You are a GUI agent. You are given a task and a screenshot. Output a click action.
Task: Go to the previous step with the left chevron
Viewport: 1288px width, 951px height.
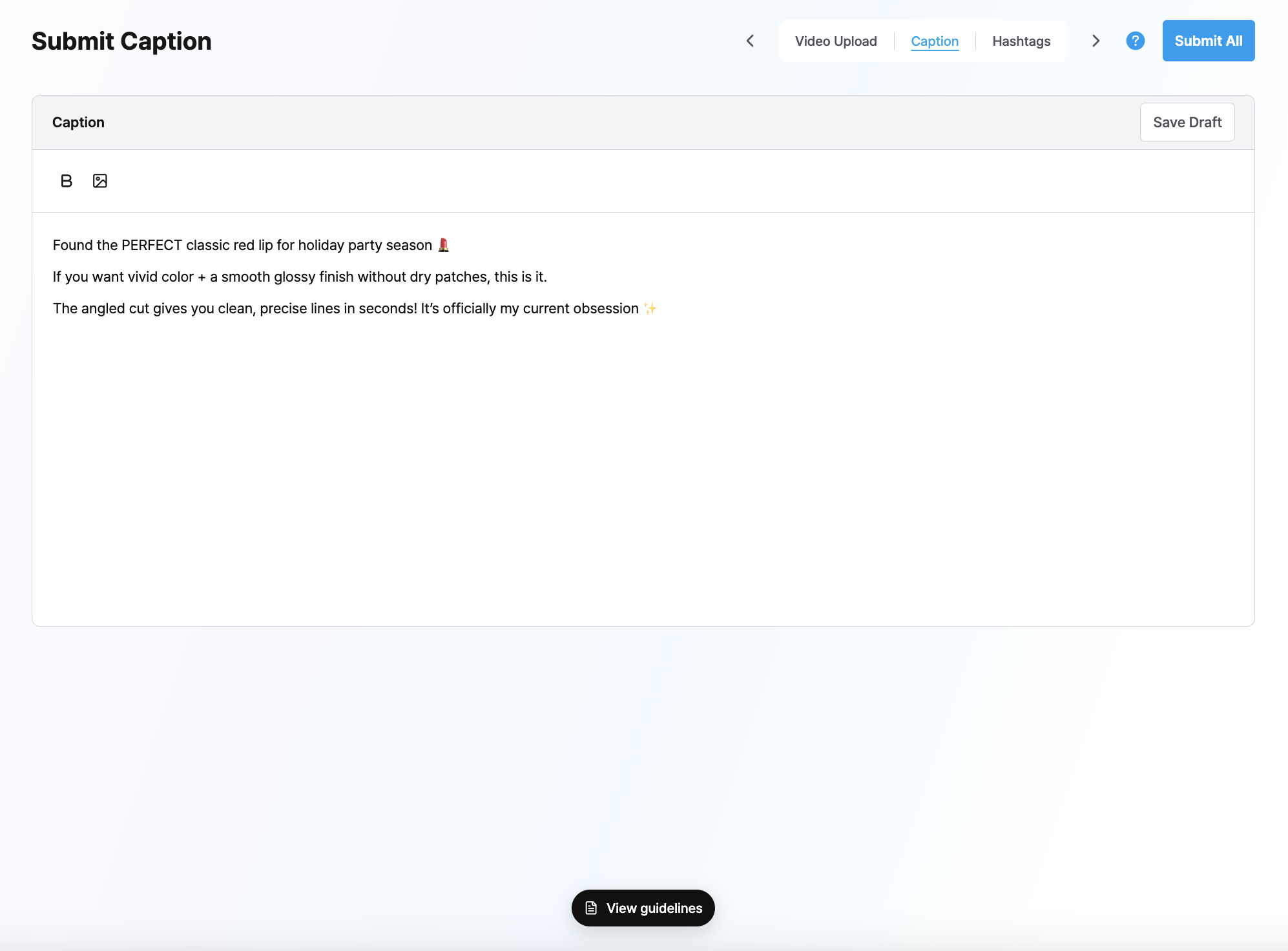[750, 41]
